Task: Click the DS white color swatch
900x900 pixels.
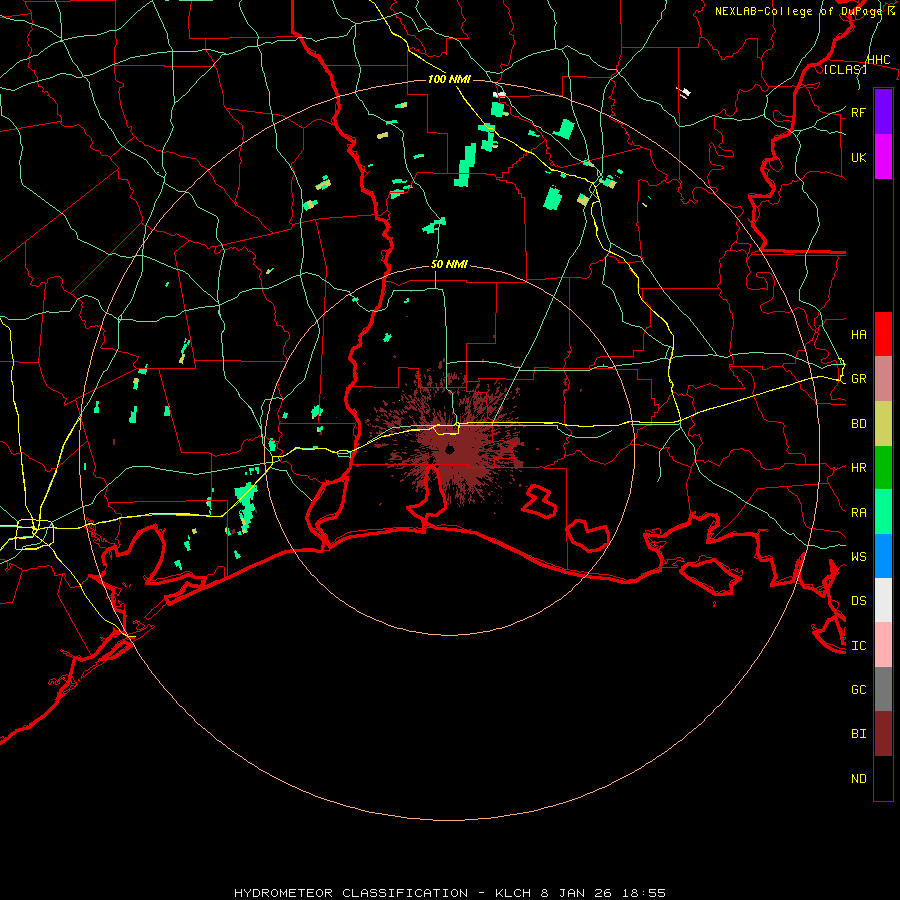Action: coord(883,600)
